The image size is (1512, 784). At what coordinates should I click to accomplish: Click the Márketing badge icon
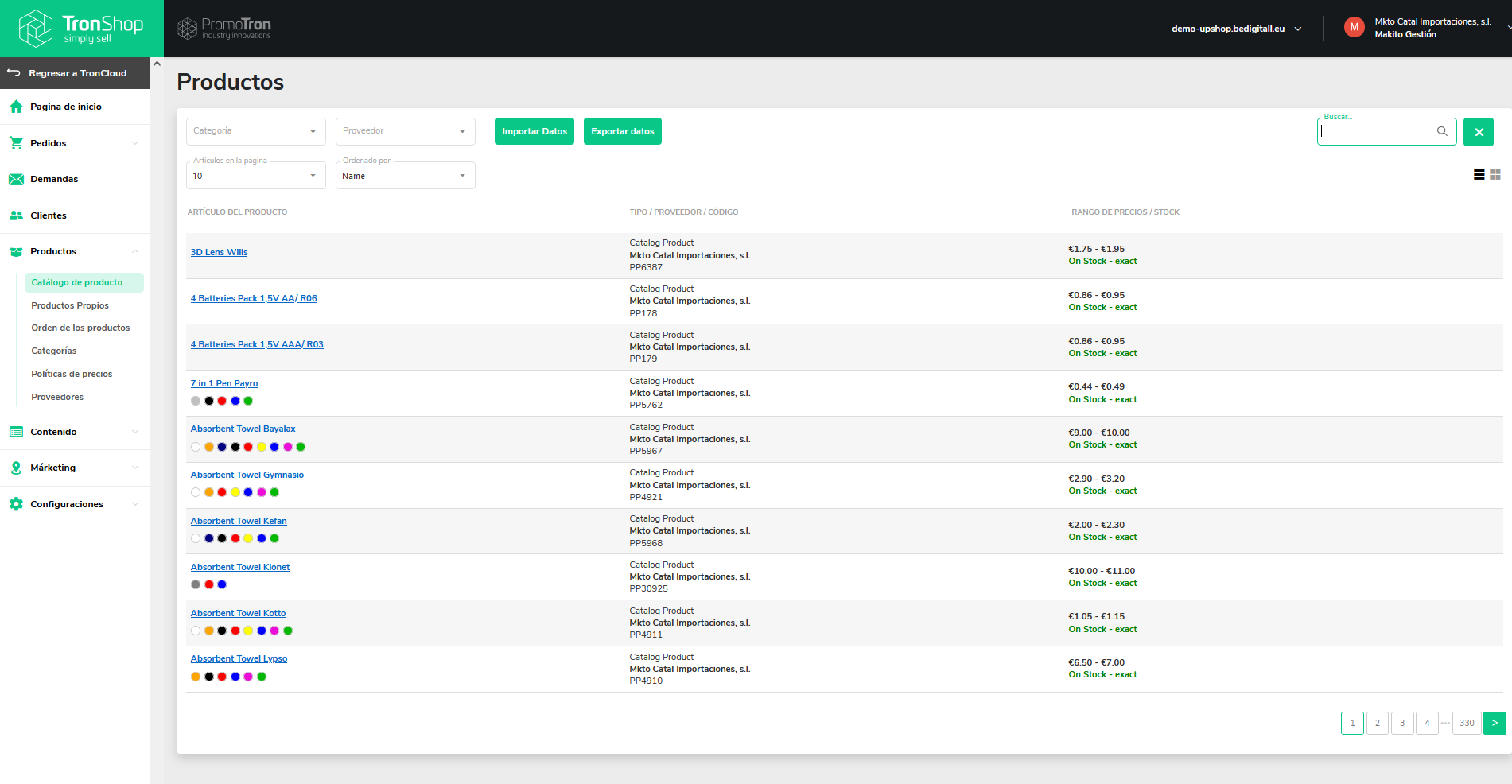pos(16,468)
